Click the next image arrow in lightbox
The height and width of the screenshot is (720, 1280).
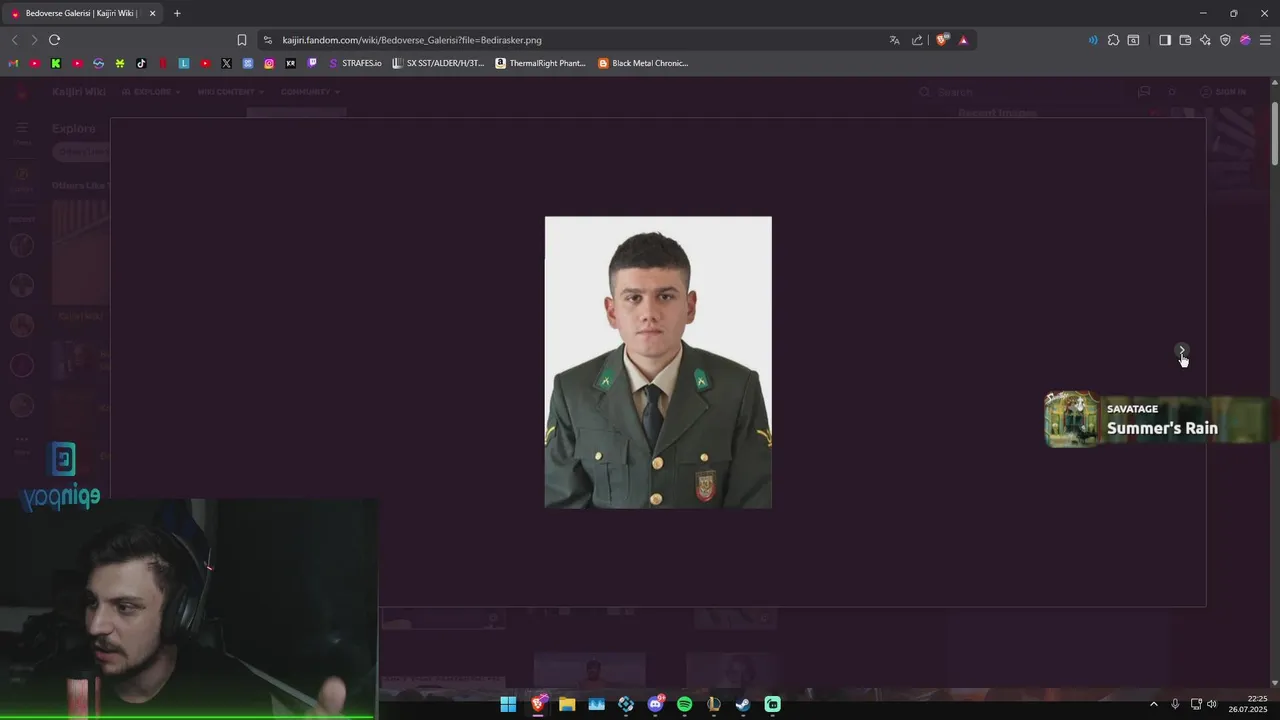pyautogui.click(x=1182, y=351)
